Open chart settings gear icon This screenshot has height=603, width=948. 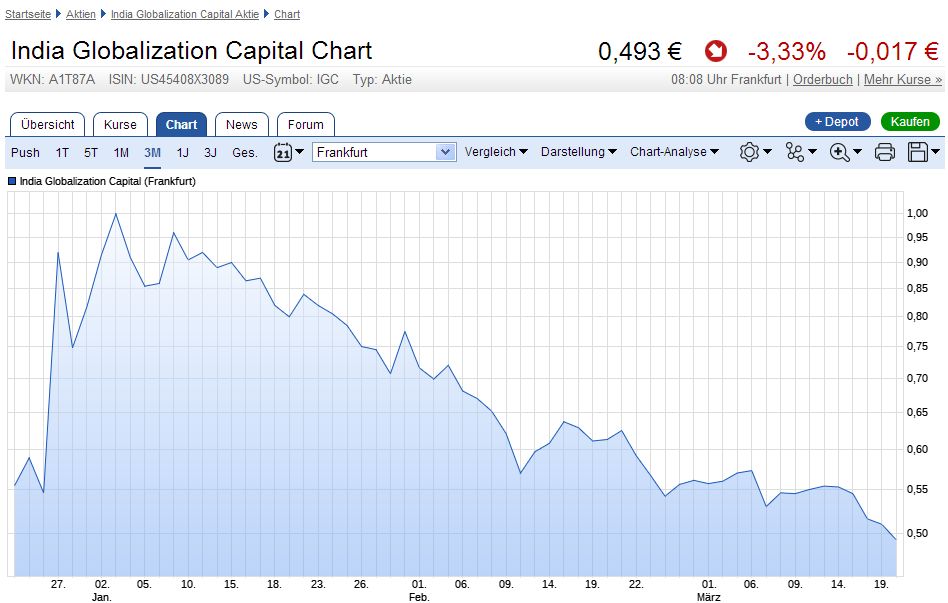pyautogui.click(x=750, y=152)
